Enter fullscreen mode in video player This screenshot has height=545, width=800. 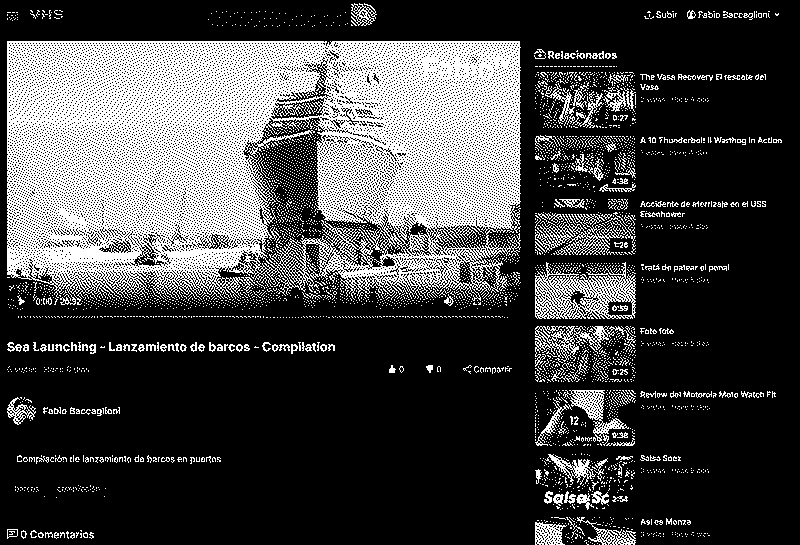click(504, 300)
